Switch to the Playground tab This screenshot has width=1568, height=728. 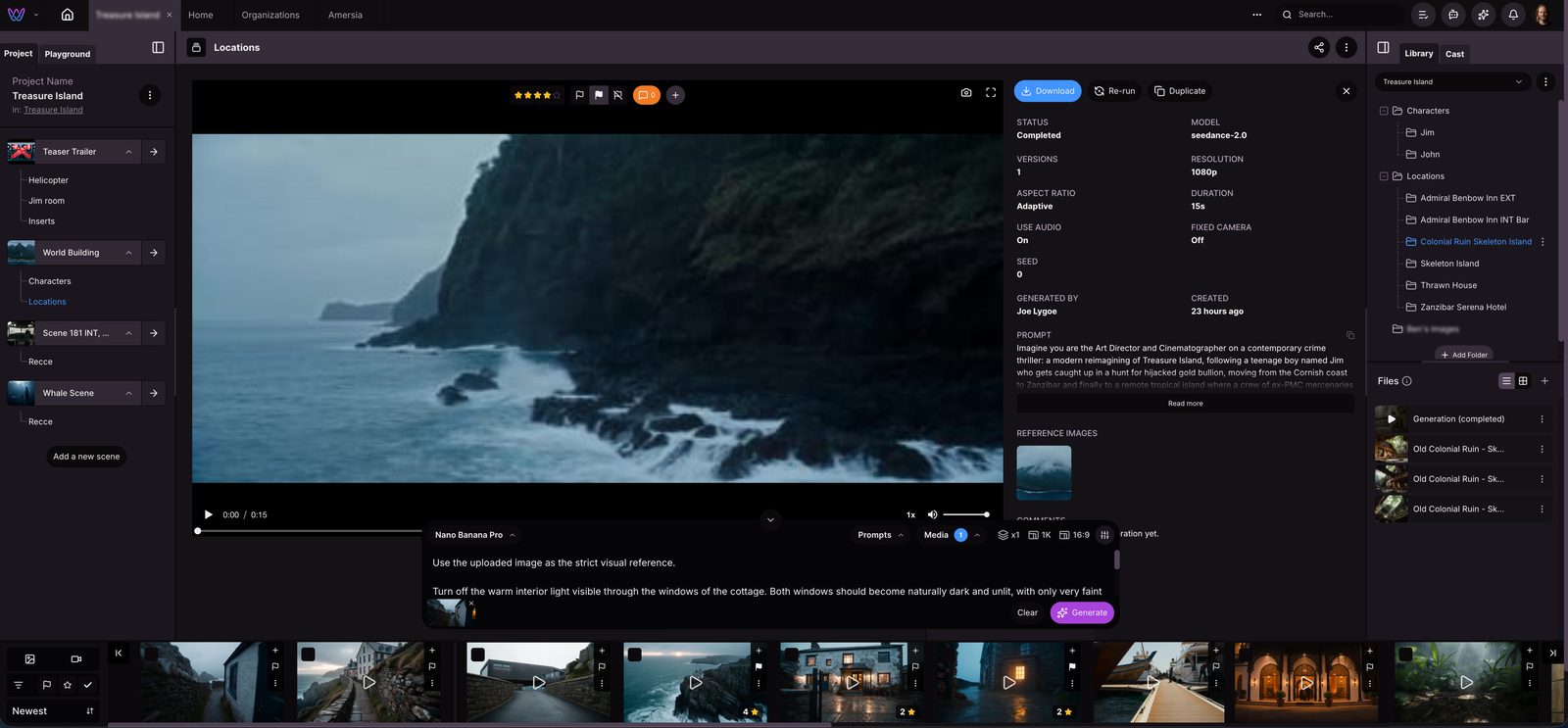click(x=68, y=54)
